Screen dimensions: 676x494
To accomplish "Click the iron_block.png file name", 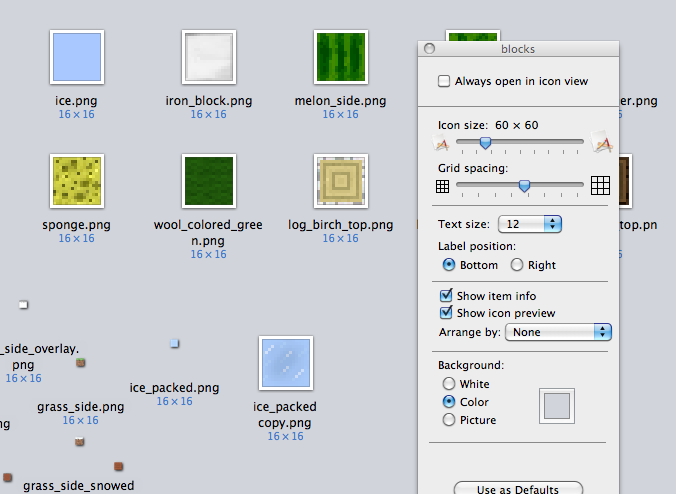I will point(209,101).
